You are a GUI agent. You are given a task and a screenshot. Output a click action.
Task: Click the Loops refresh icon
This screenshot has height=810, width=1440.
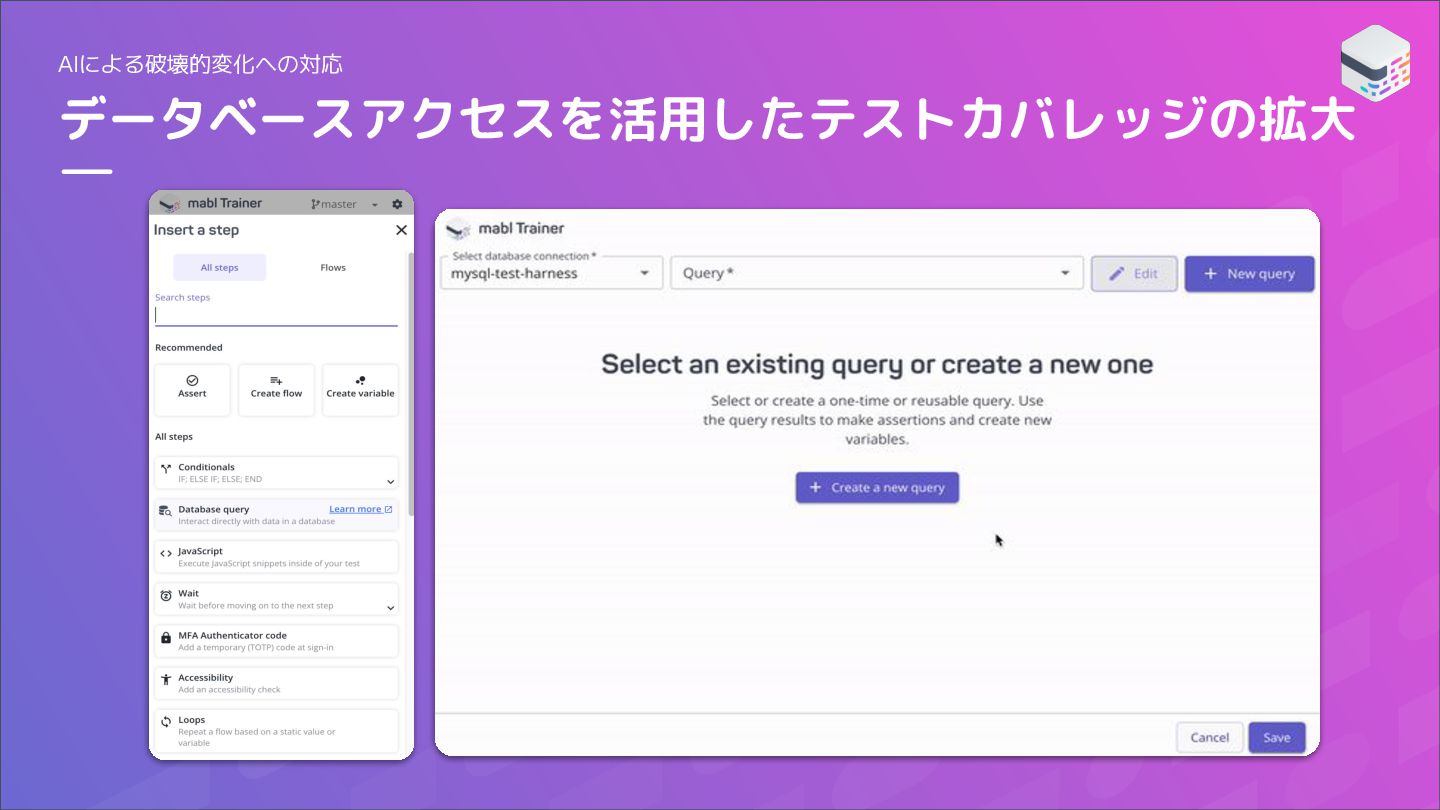166,721
